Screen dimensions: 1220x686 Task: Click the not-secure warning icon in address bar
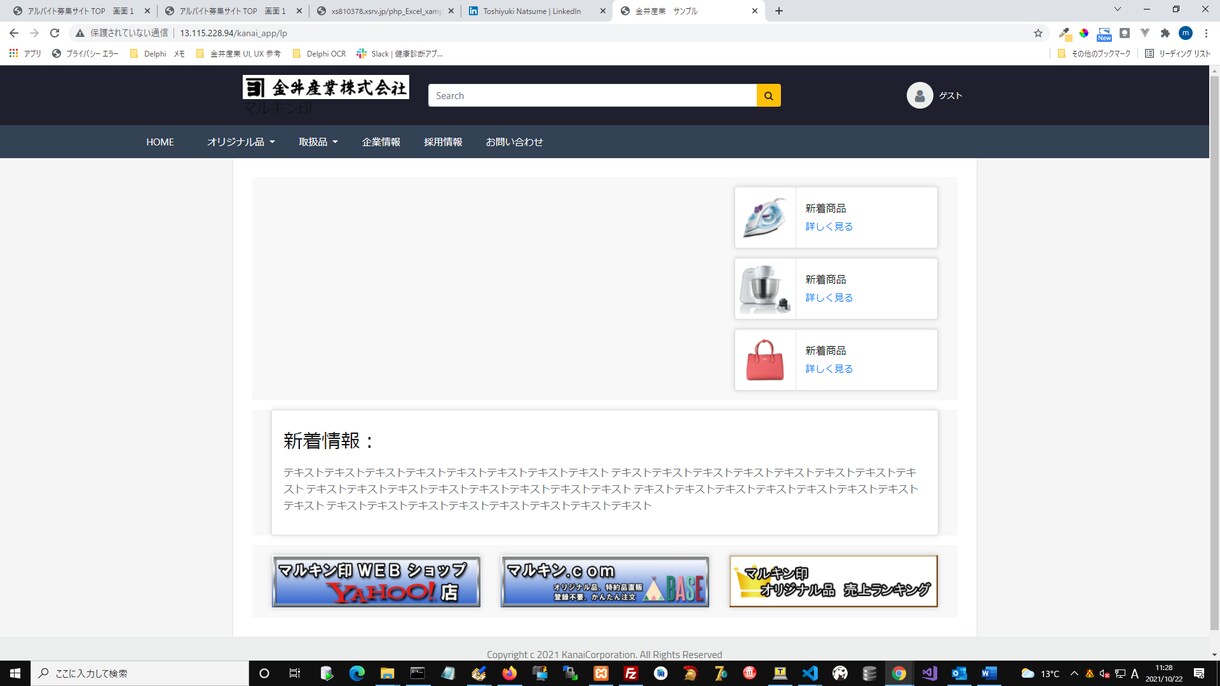point(80,33)
